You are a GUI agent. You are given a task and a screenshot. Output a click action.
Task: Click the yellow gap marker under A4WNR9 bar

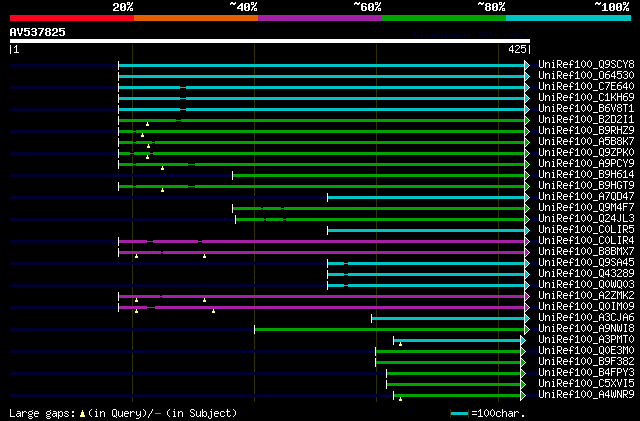pos(400,399)
